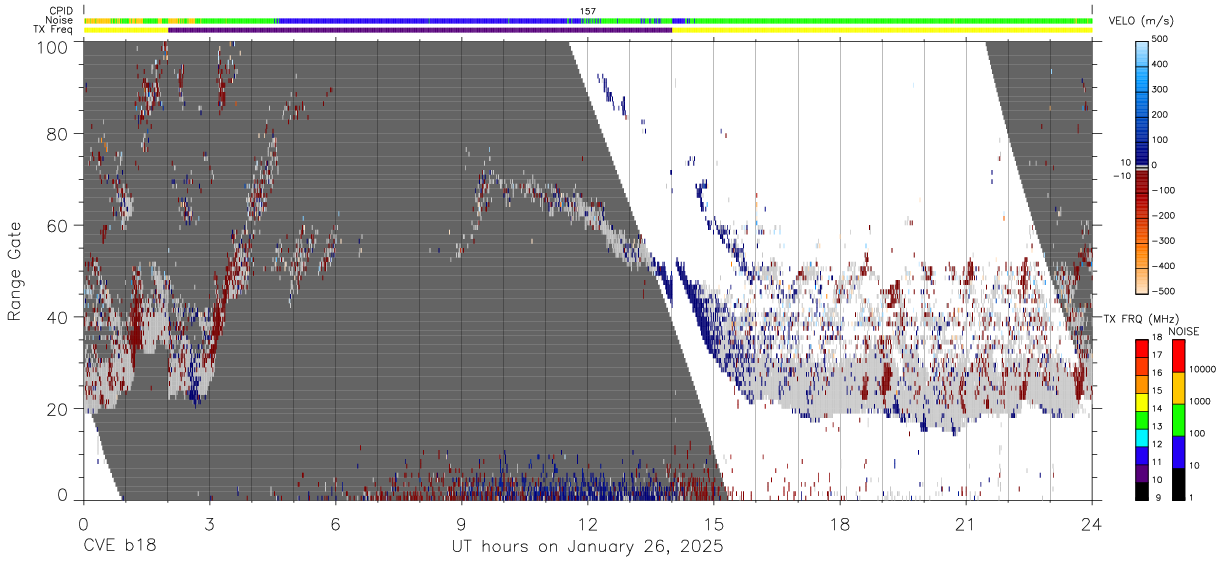This screenshot has width=1228, height=567.
Task: Click the red 17–18 MHz swatch
Action: (1143, 348)
